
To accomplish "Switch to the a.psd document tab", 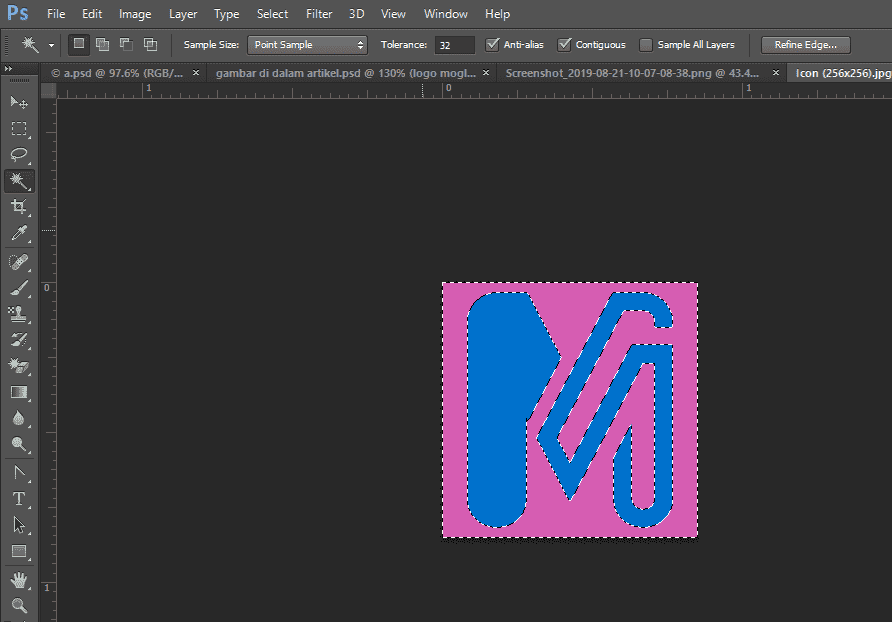I will click(117, 73).
